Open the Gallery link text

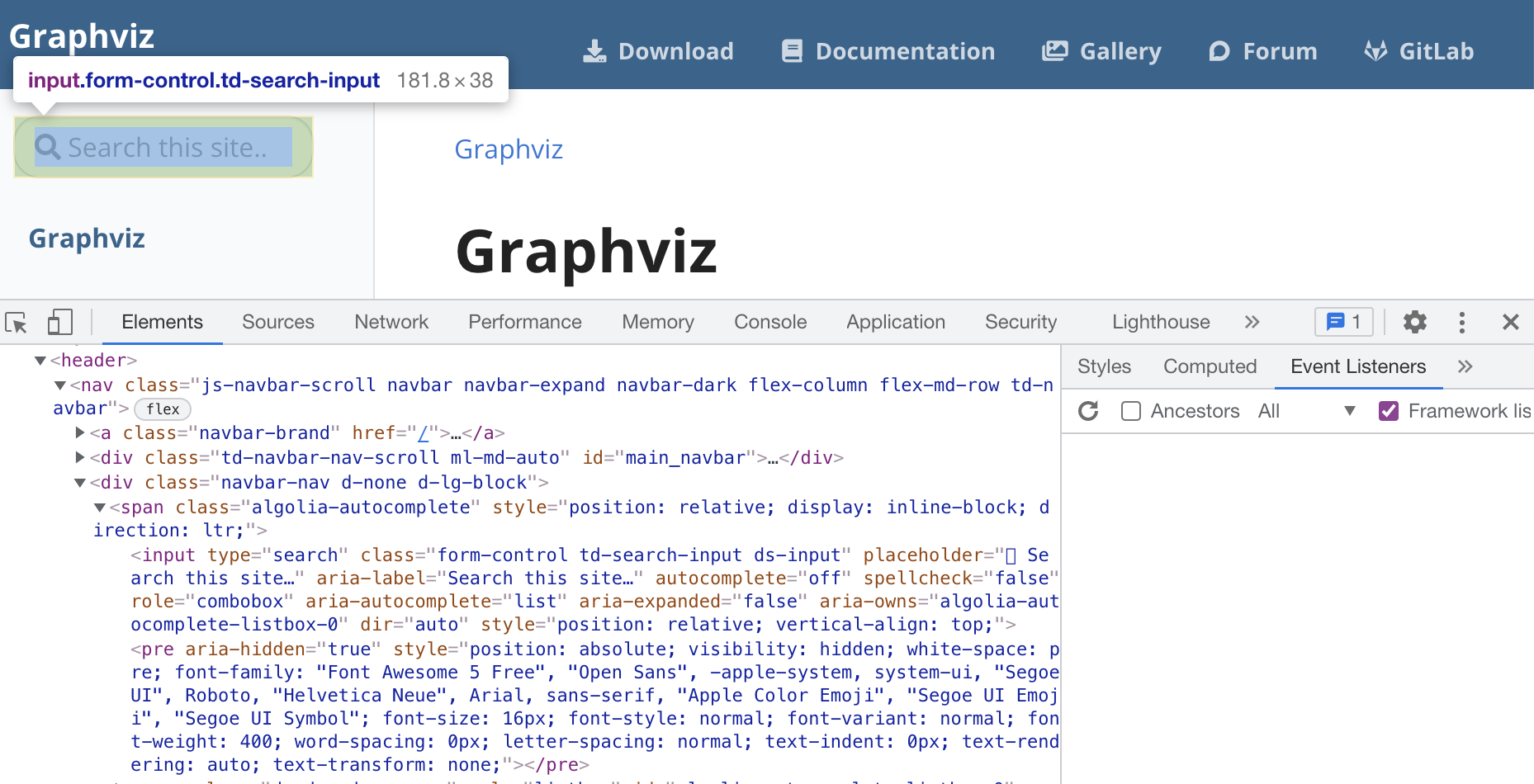tap(1120, 51)
